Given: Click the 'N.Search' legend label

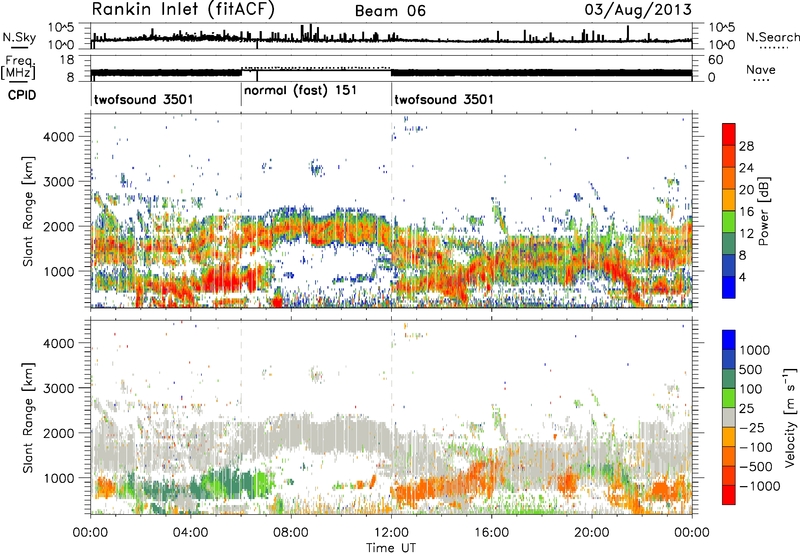Looking at the screenshot, I should pos(772,37).
